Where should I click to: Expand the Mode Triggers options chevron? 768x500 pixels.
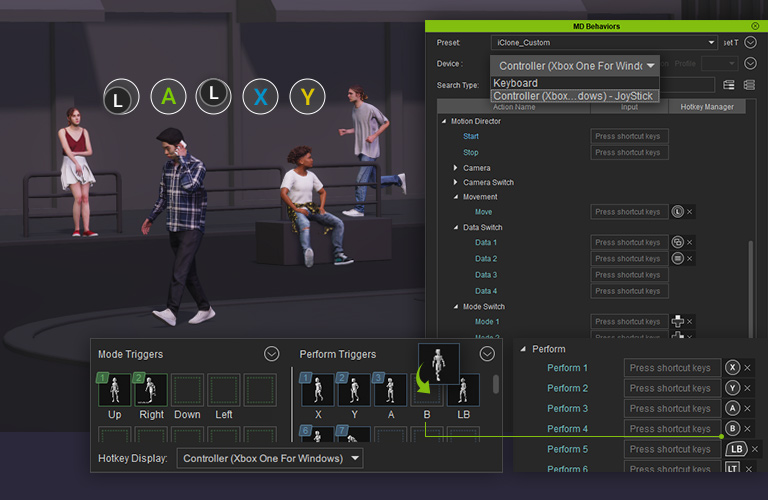[x=271, y=354]
